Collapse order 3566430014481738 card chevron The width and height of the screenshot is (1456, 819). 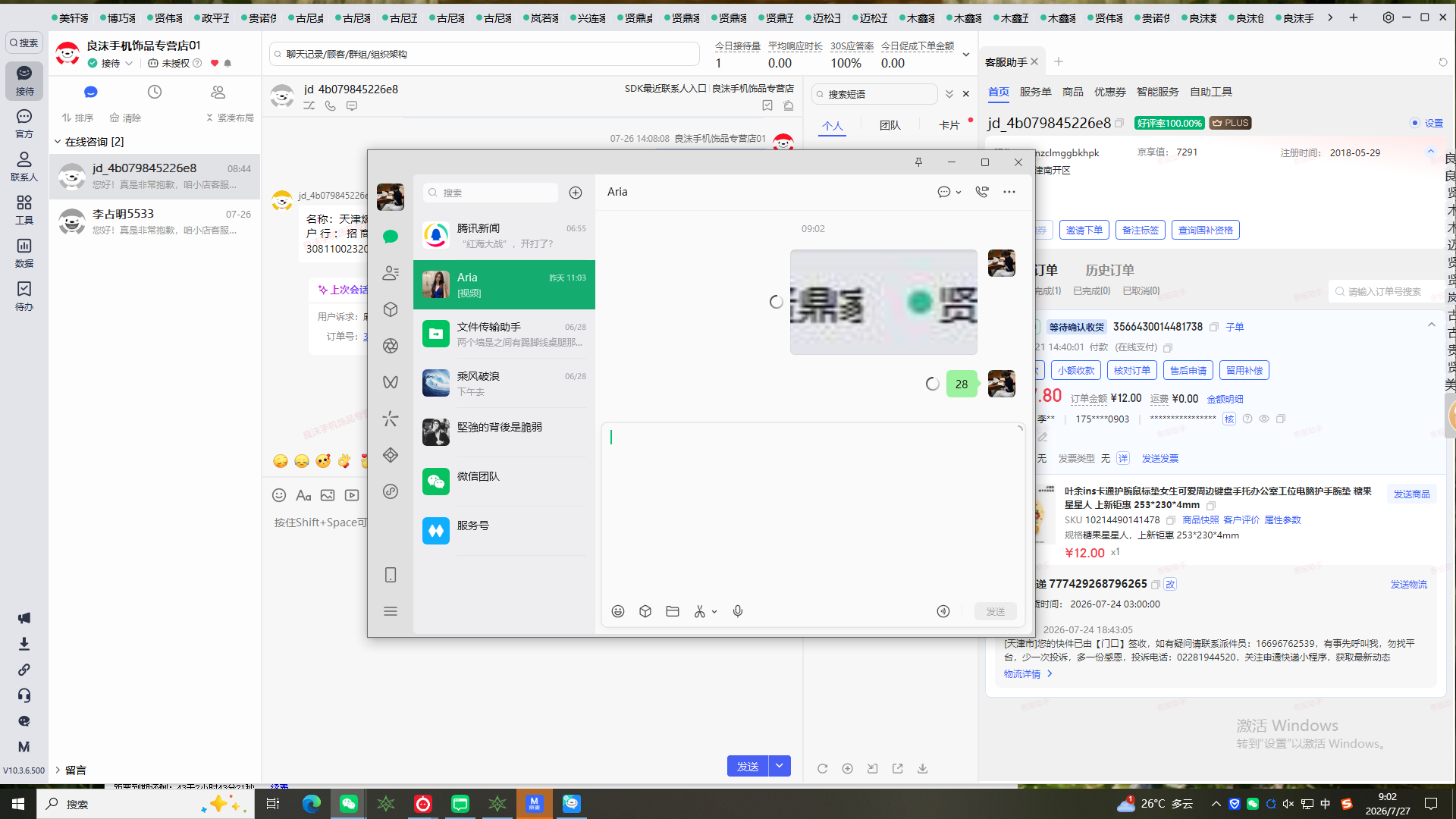click(x=1432, y=325)
